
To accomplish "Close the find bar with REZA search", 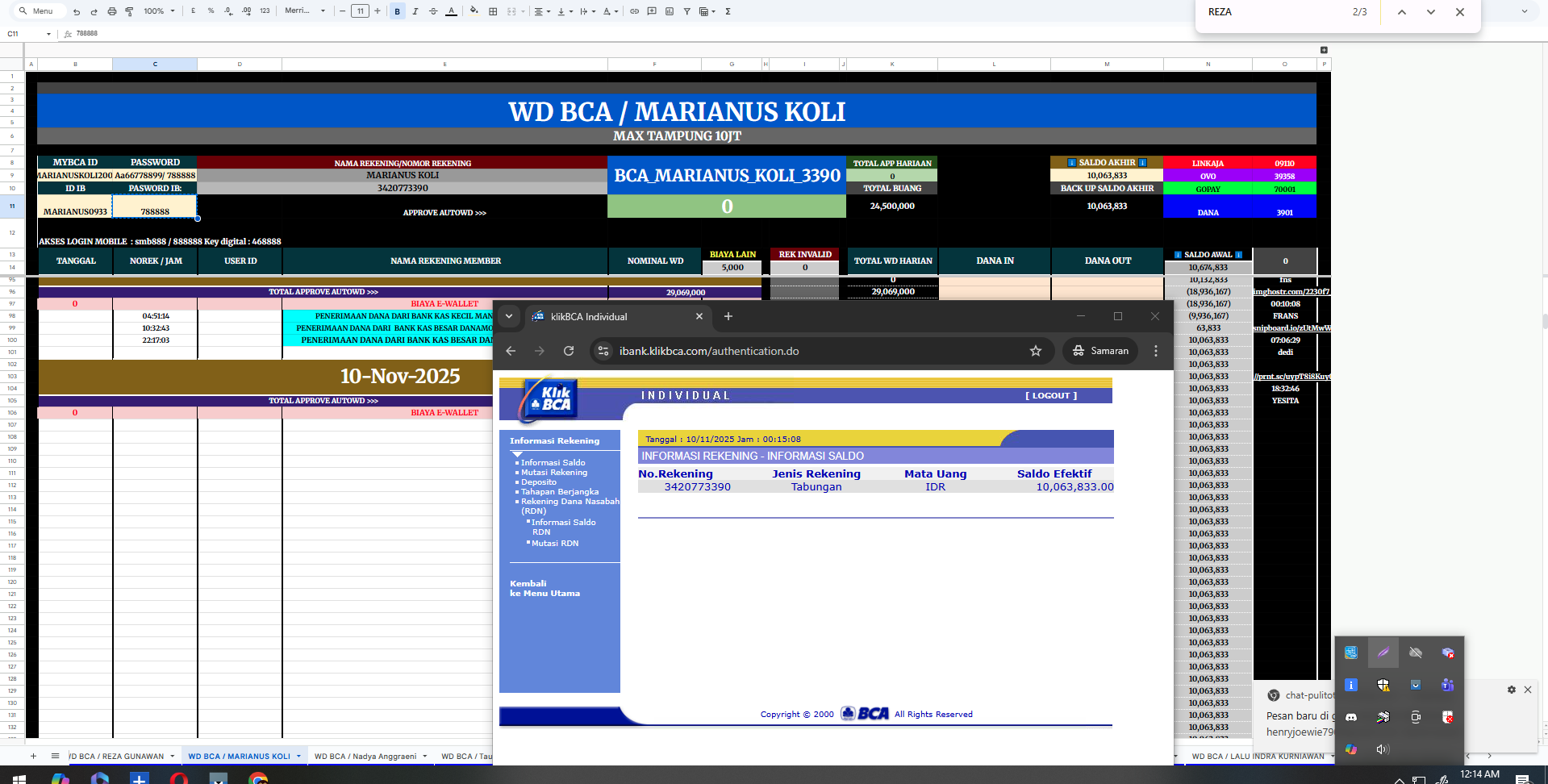I will click(1460, 12).
